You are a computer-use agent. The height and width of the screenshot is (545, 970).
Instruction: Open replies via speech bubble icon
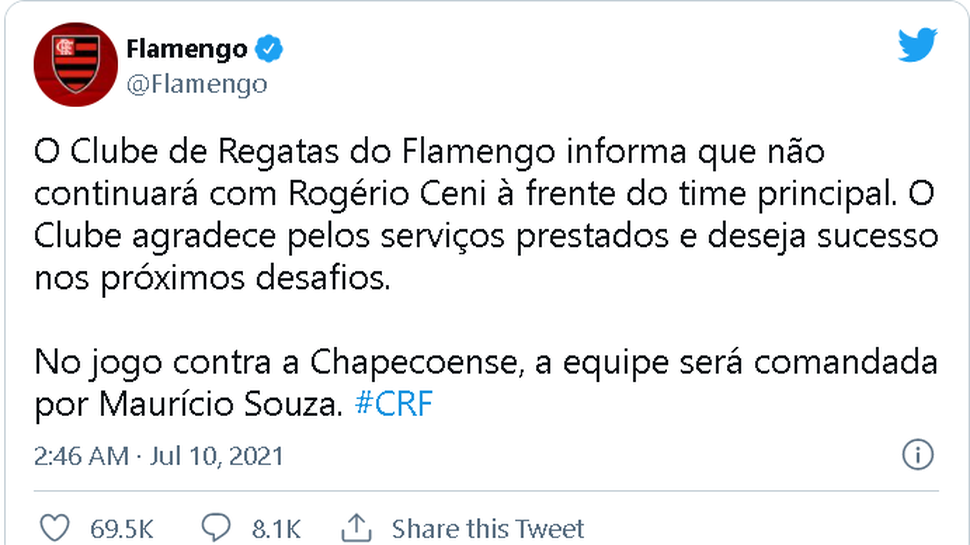coord(216,528)
